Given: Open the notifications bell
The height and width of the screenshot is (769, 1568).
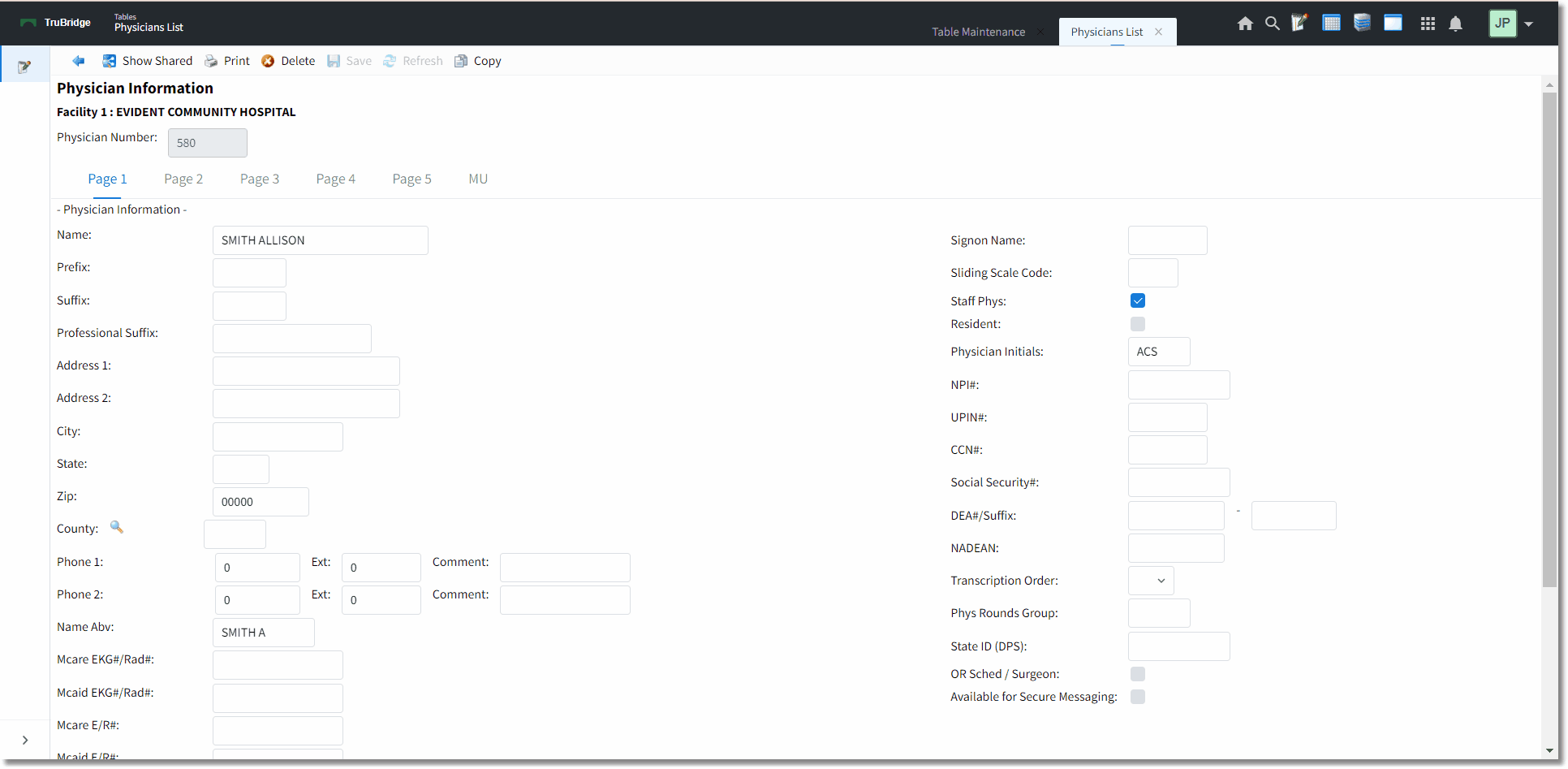Looking at the screenshot, I should point(1456,24).
